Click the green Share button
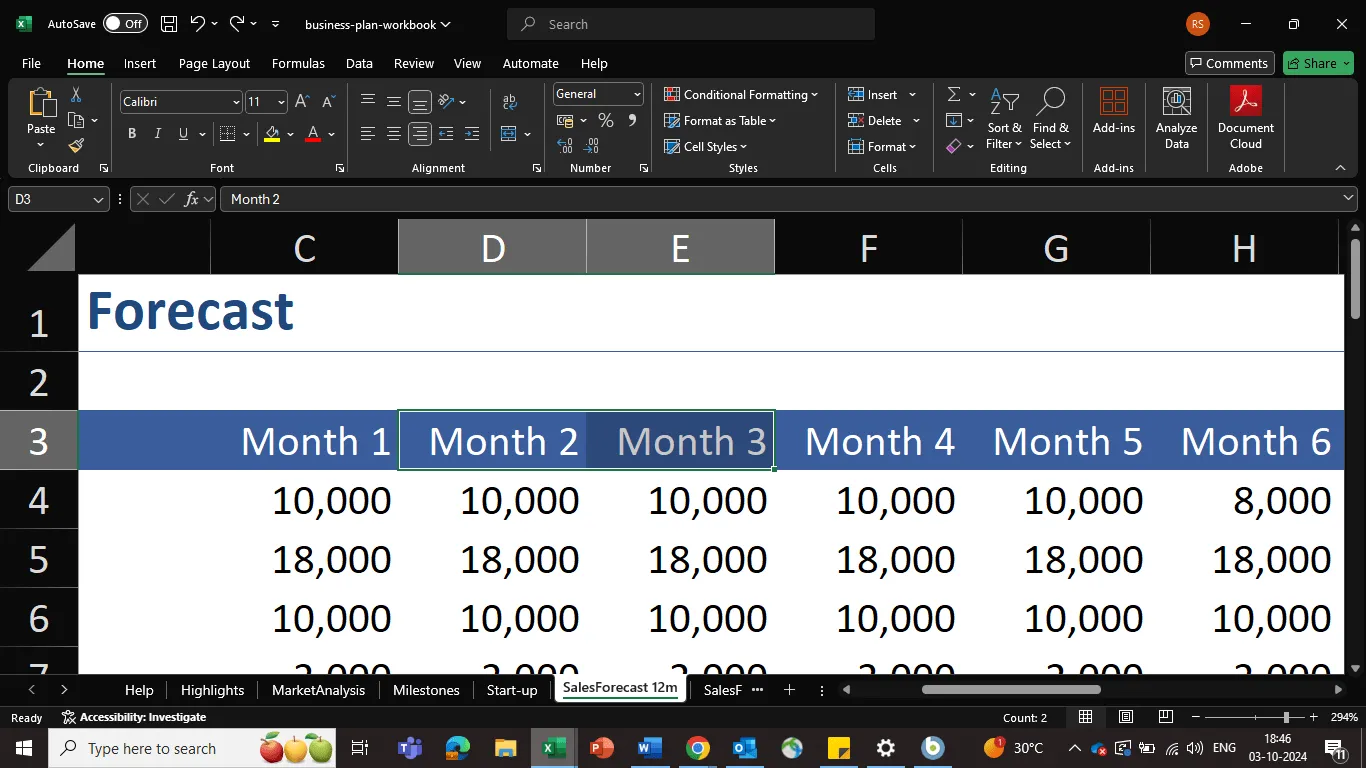 (1318, 63)
